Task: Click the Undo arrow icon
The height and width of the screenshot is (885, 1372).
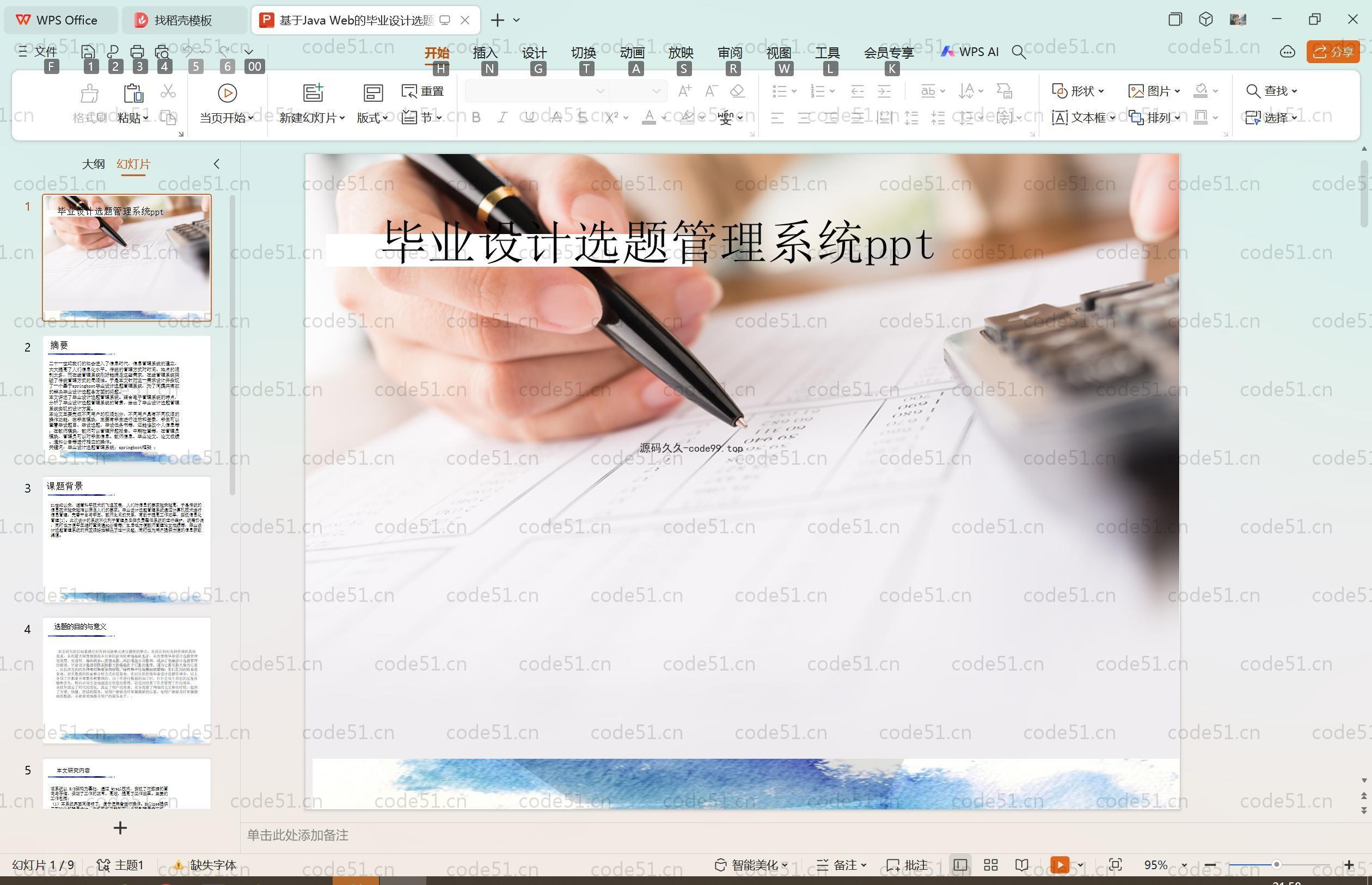Action: click(188, 52)
